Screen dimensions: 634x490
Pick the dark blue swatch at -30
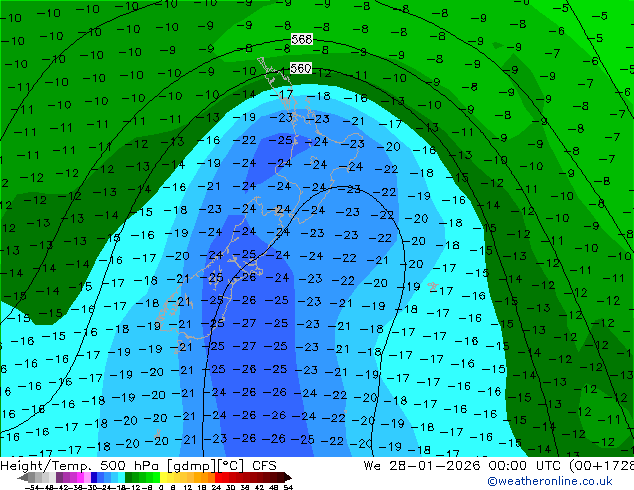coord(94,477)
